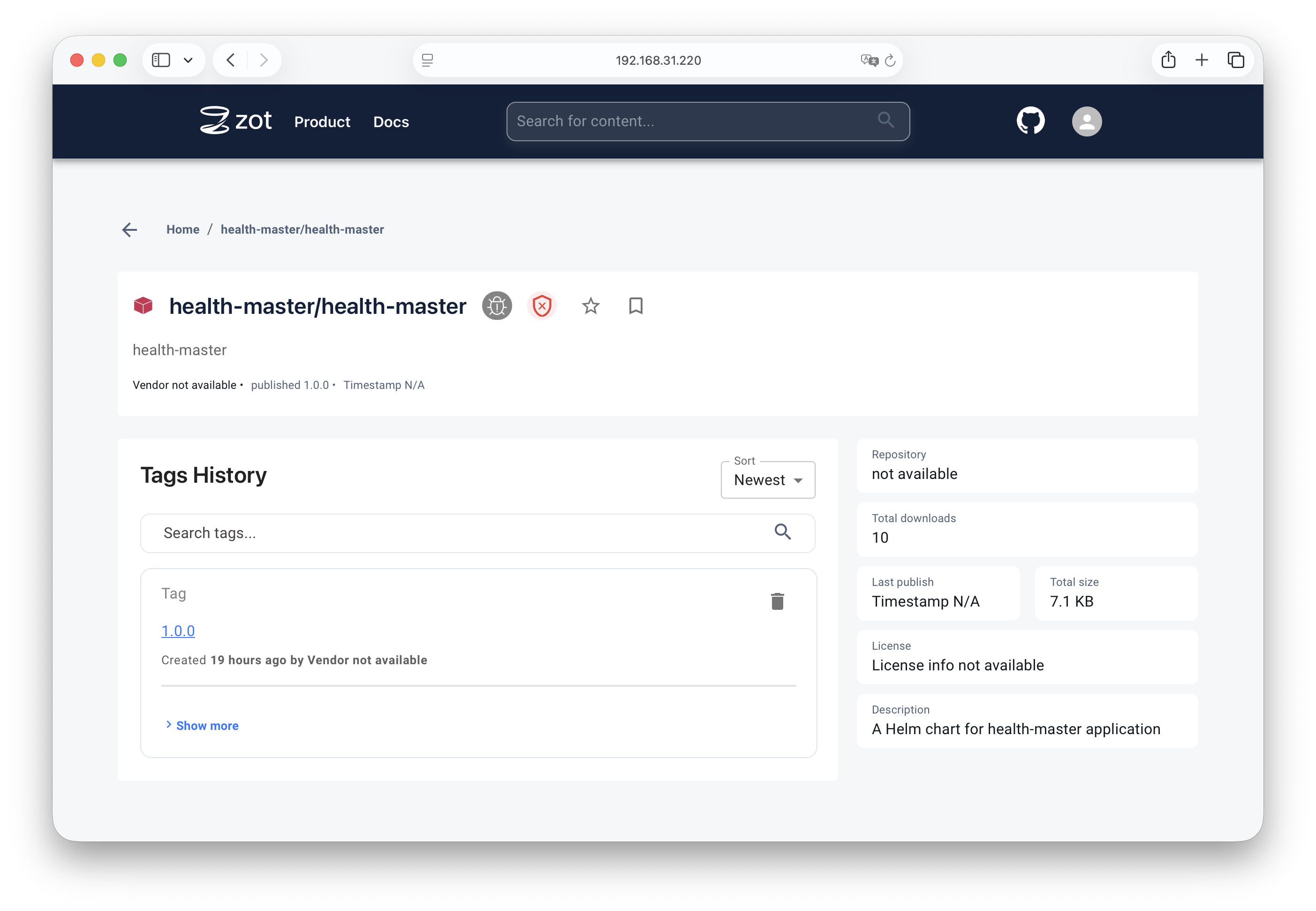
Task: Open the zot GitHub page
Action: pyautogui.click(x=1031, y=121)
